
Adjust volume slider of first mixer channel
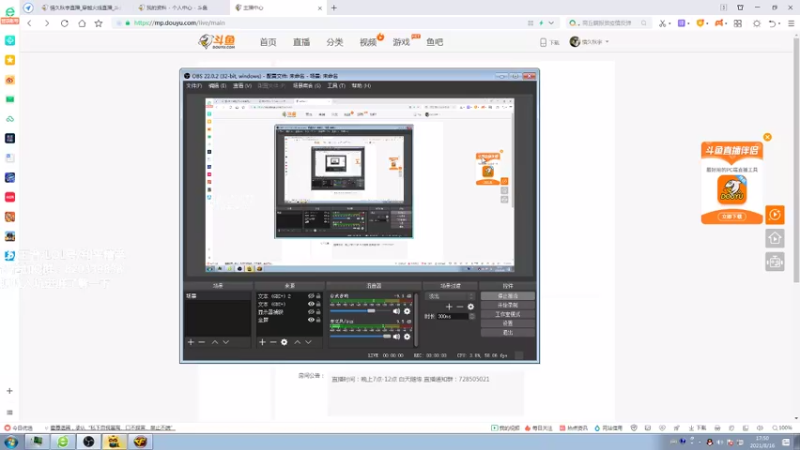pos(360,311)
